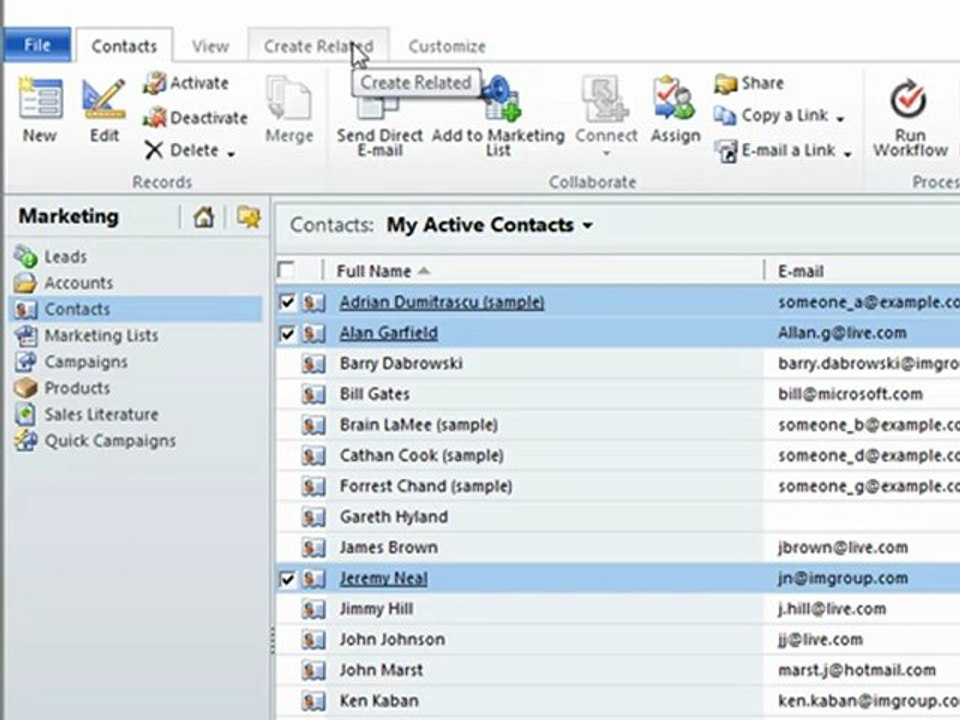Select the John Marst row
960x720 pixels.
click(618, 670)
